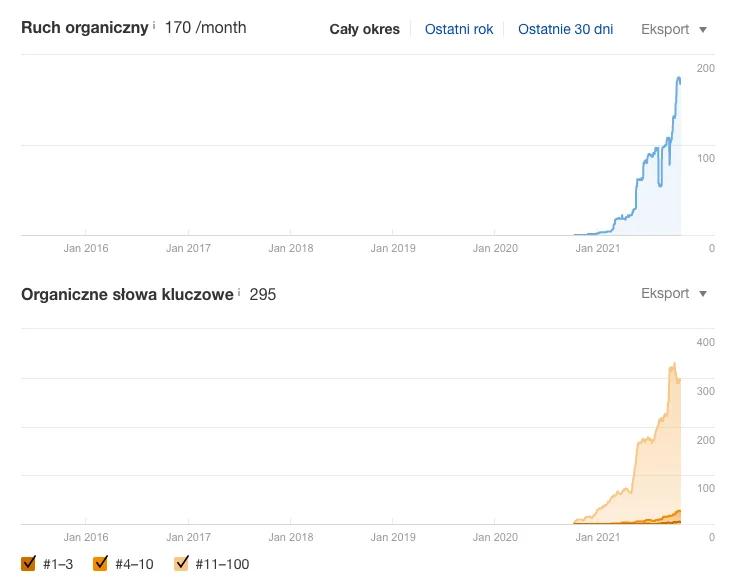Click the Ruch organiczny heading
This screenshot has height=585, width=732.
click(x=85, y=27)
